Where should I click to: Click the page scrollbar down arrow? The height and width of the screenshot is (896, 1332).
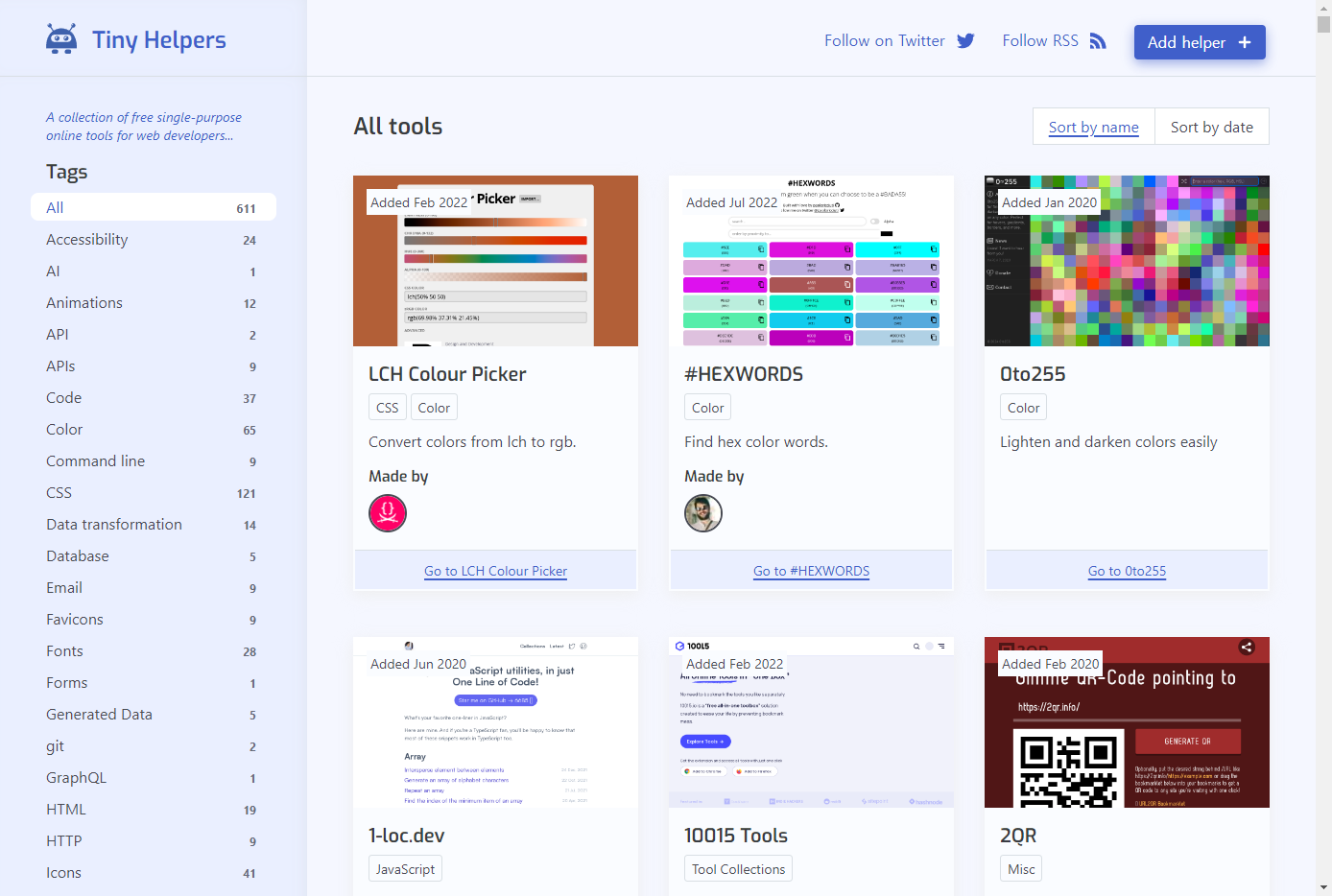tap(1323, 888)
